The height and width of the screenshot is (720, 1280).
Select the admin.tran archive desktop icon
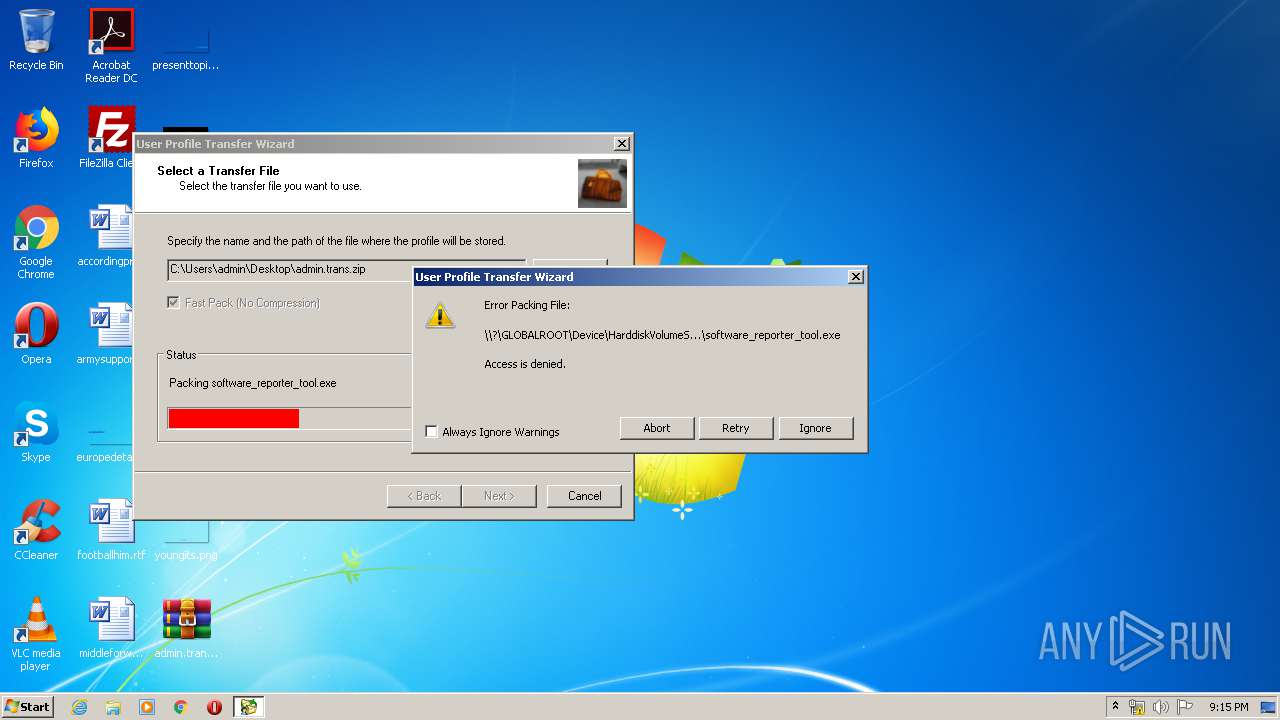point(186,628)
